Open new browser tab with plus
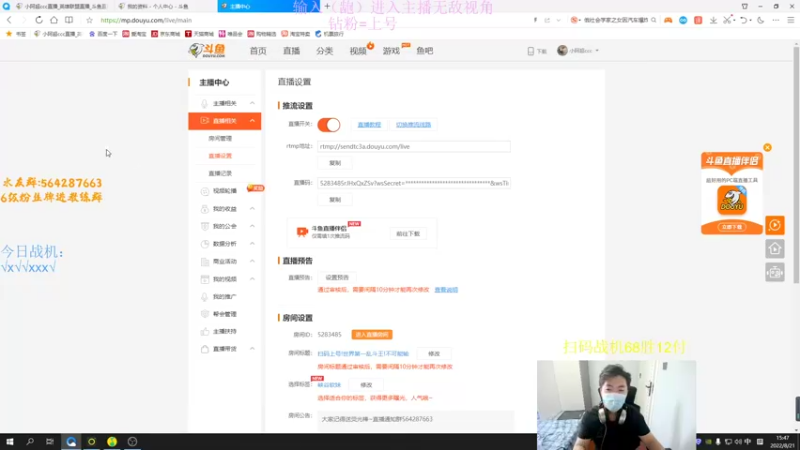Screen dimensions: 800x450 coord(327,6)
